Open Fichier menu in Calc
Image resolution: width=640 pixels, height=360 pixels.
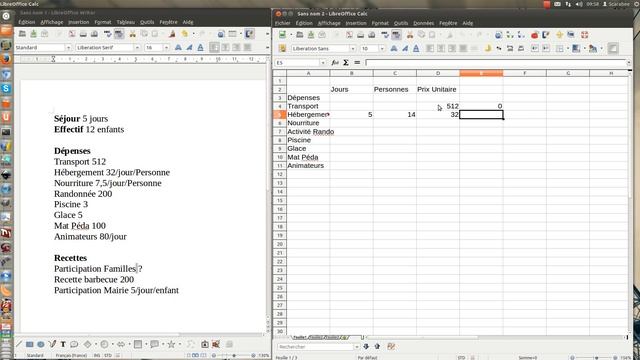pyautogui.click(x=282, y=23)
